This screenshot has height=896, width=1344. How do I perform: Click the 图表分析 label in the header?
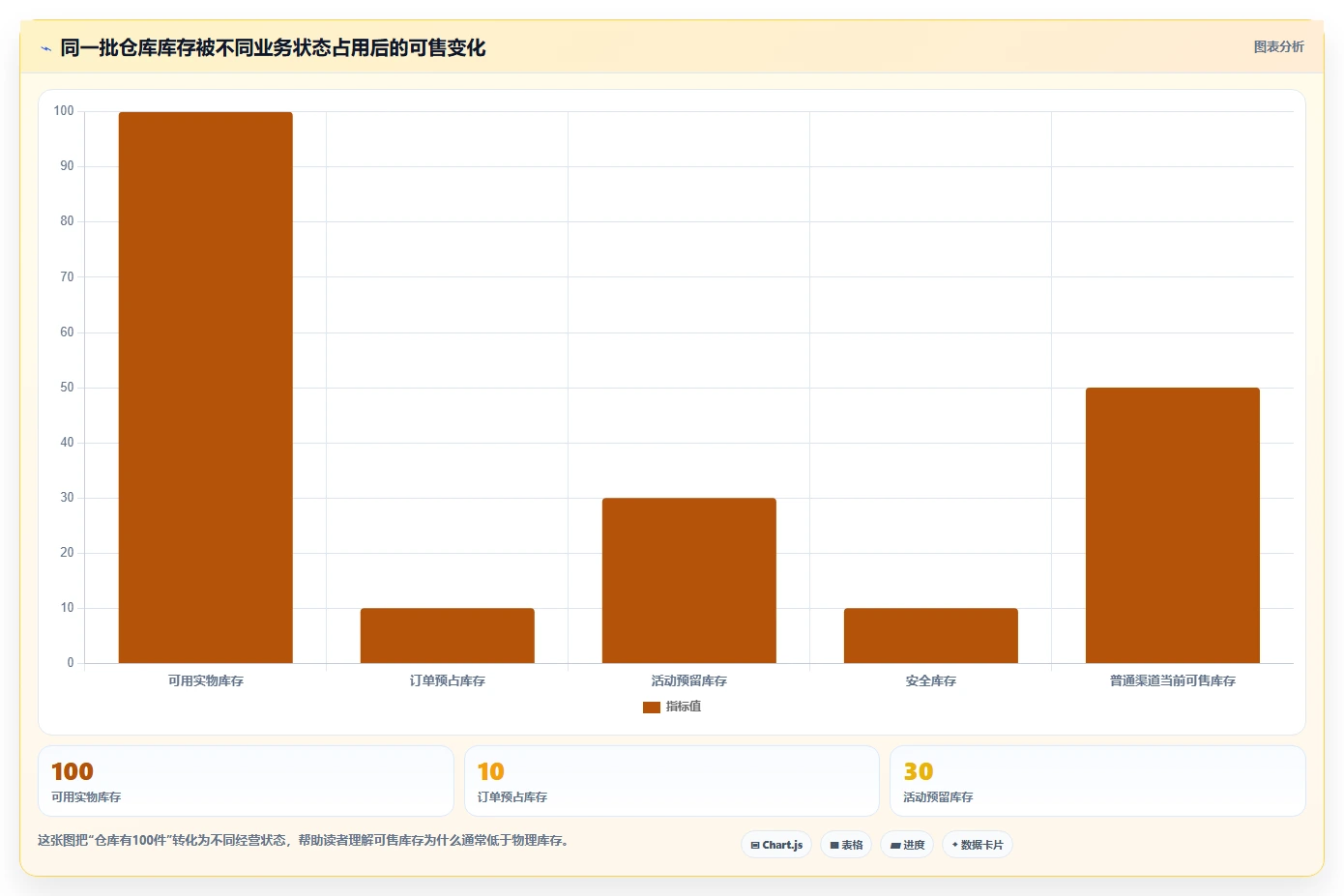pyautogui.click(x=1278, y=46)
